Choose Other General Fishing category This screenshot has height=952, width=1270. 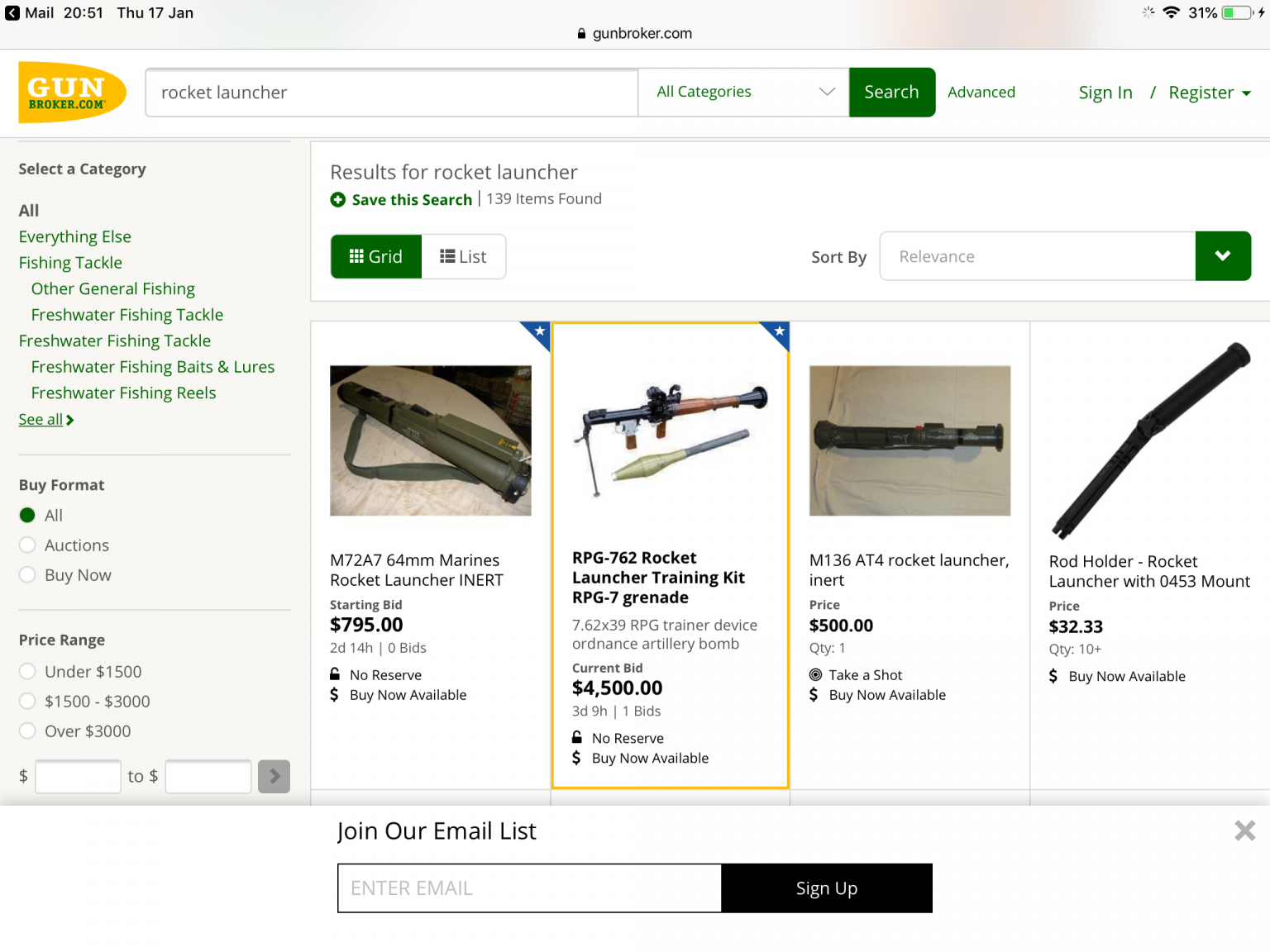click(113, 288)
